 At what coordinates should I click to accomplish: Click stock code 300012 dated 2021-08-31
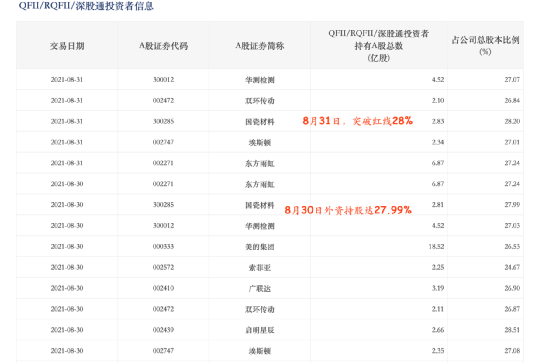pyautogui.click(x=163, y=80)
